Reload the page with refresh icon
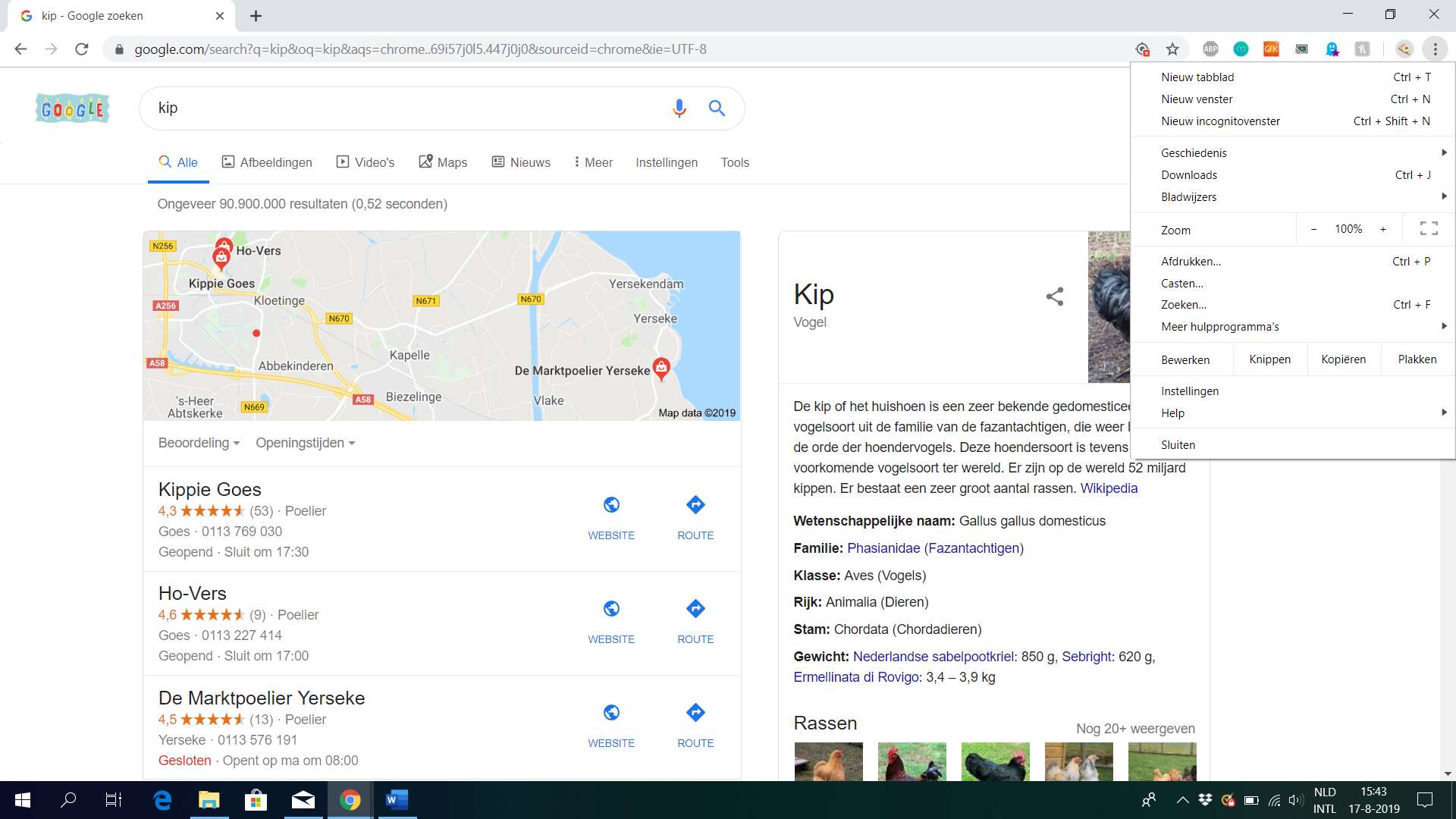 tap(82, 49)
